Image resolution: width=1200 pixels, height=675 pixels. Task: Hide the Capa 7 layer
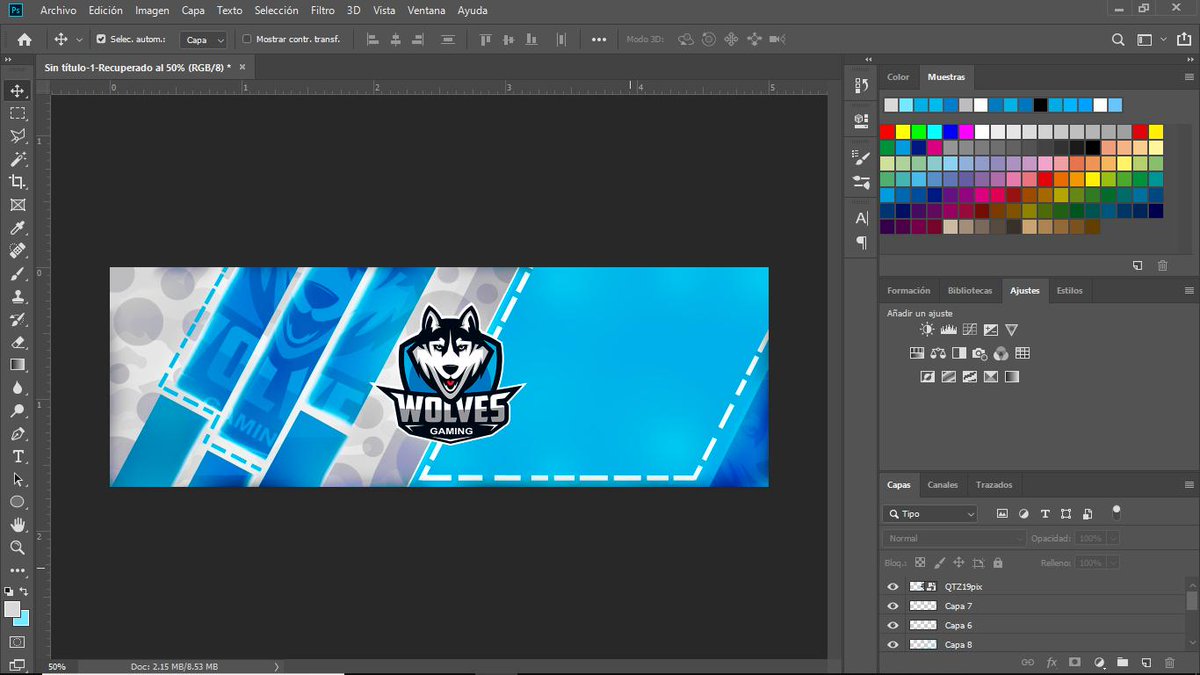click(x=893, y=606)
